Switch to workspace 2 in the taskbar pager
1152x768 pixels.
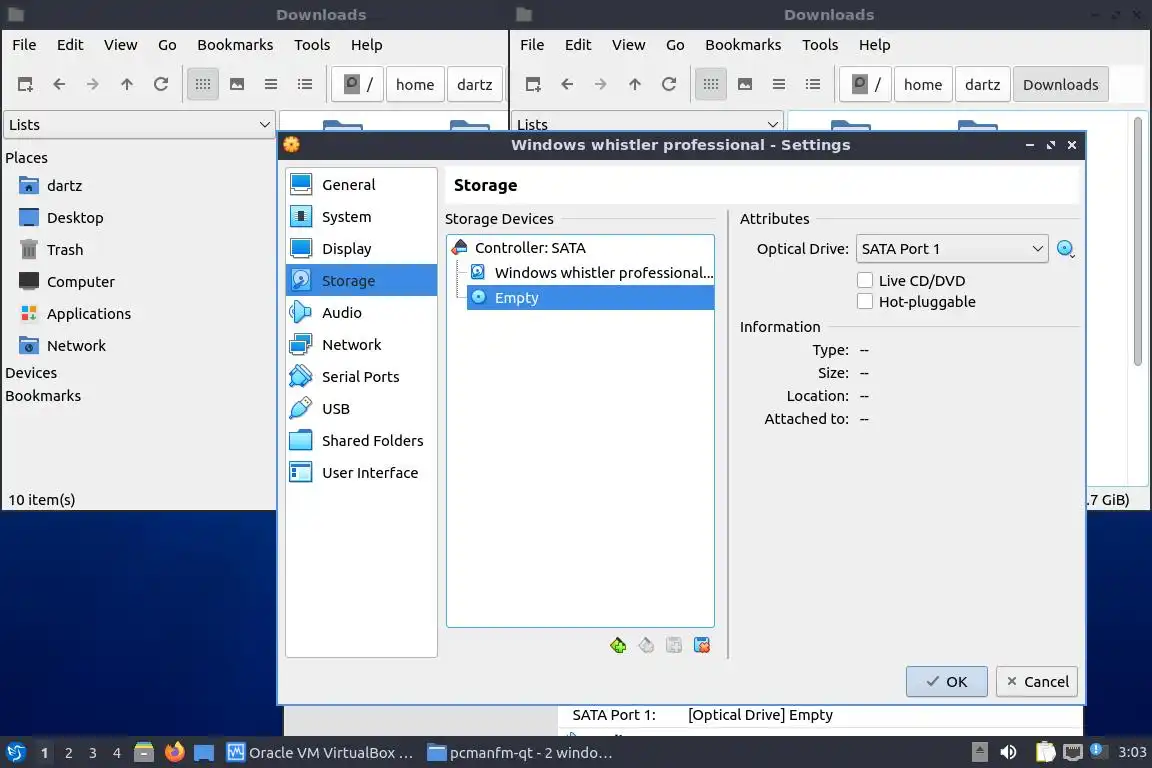pyautogui.click(x=68, y=753)
